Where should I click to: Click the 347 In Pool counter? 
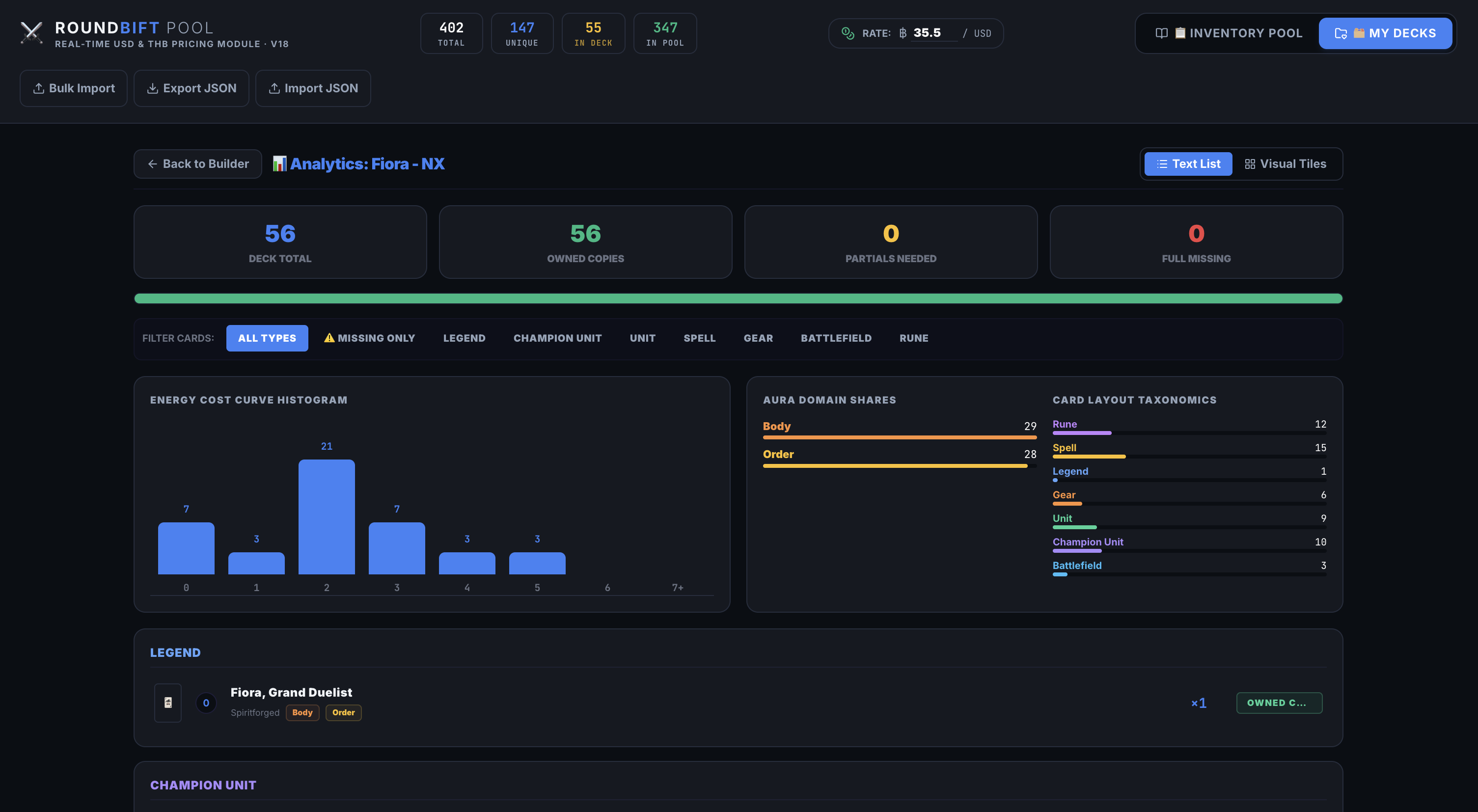point(665,33)
